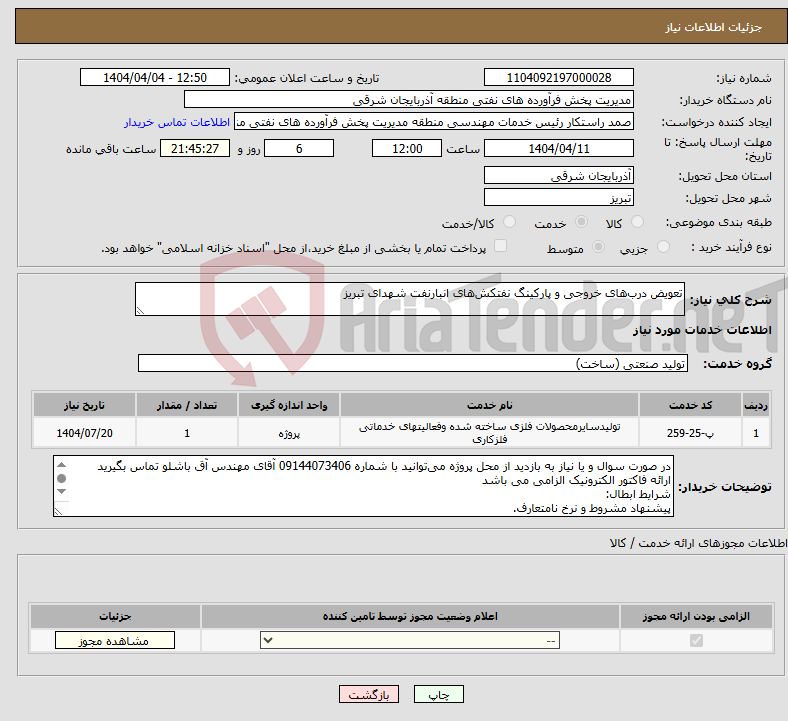Click the need number field 1104092197000028
This screenshot has height=721, width=788.
point(558,78)
